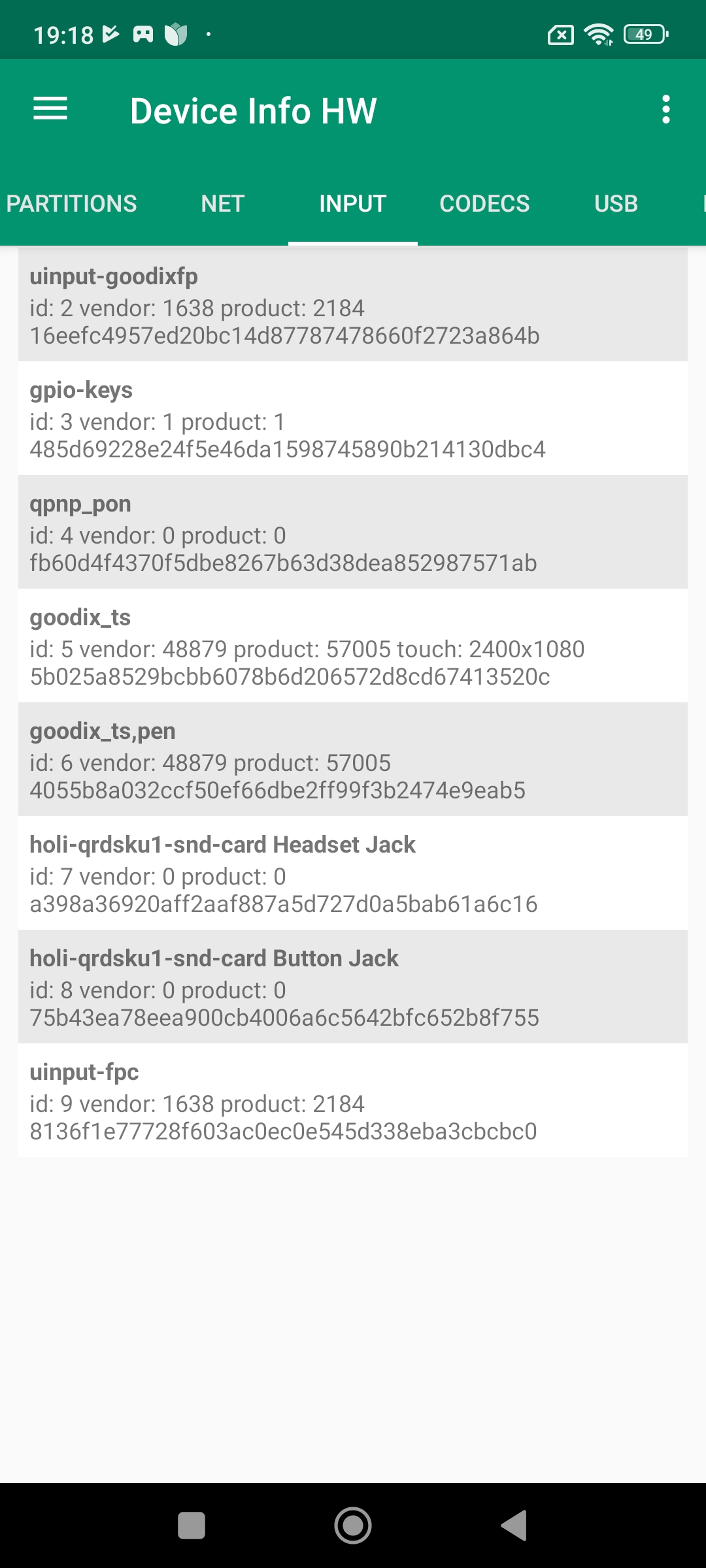This screenshot has width=706, height=1568.
Task: Tap the recent apps square button
Action: 192,1526
